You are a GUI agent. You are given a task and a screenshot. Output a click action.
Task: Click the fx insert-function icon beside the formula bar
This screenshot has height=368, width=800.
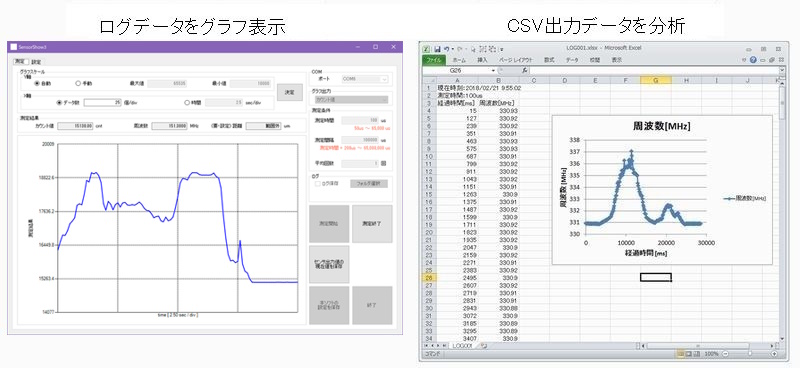tap(524, 70)
